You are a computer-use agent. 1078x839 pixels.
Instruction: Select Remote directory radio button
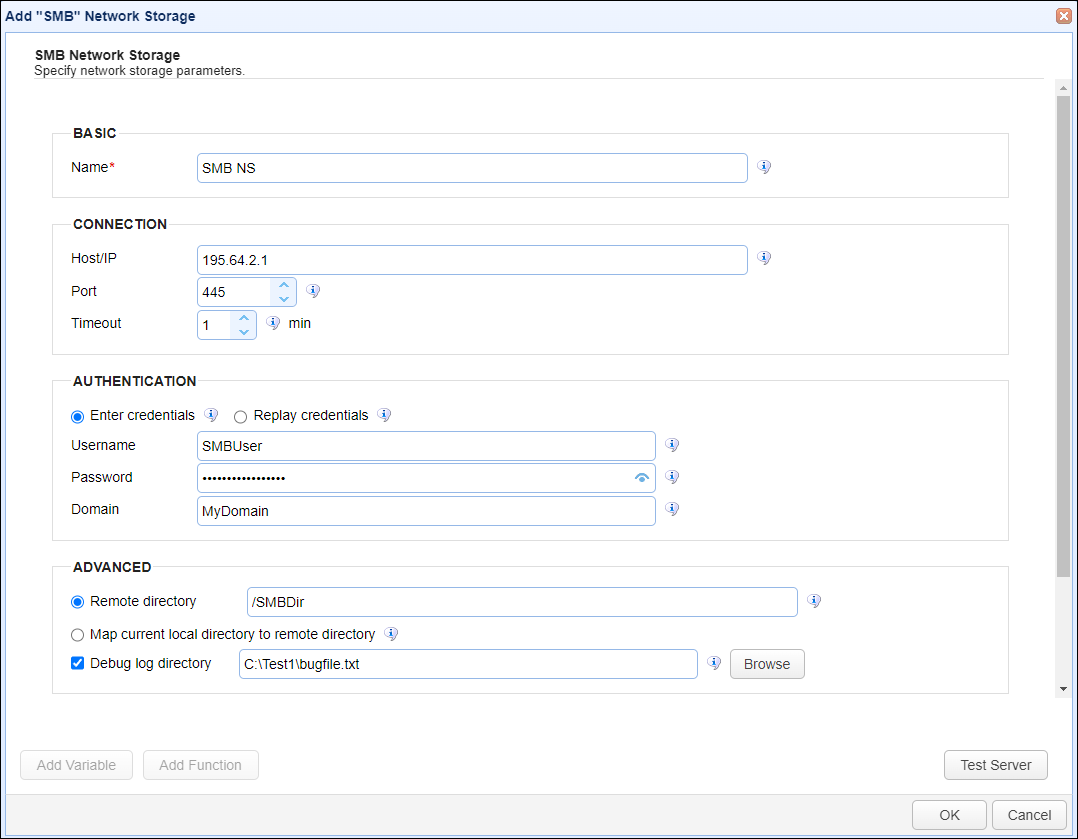(78, 602)
